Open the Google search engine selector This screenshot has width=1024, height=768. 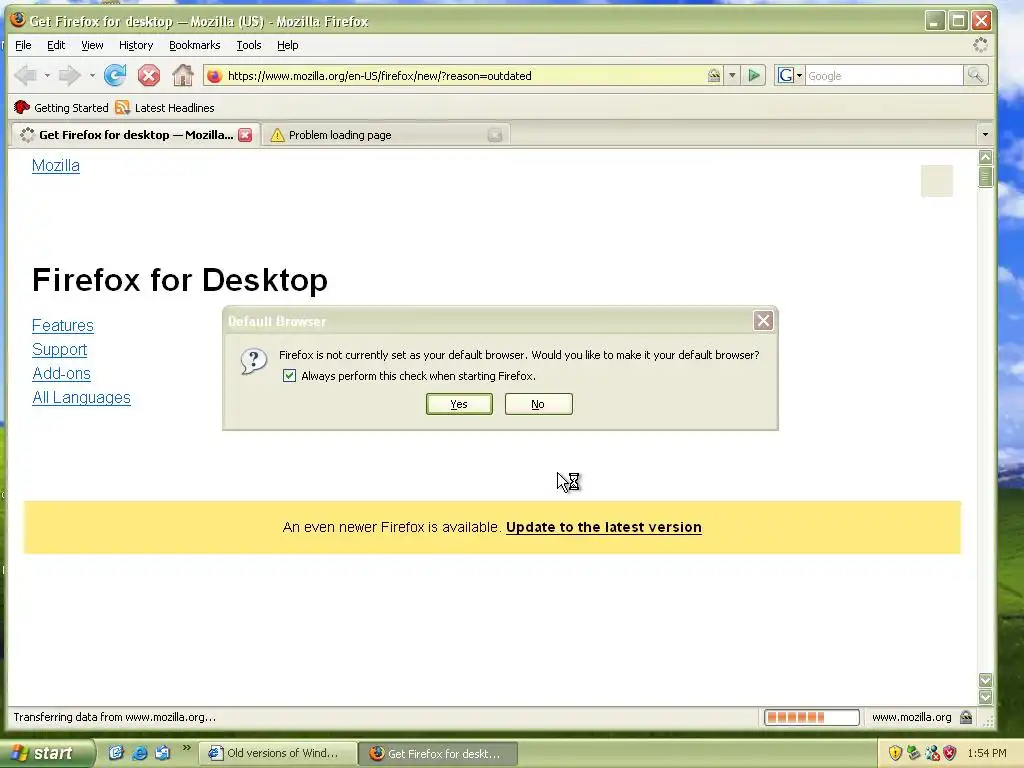pyautogui.click(x=790, y=76)
